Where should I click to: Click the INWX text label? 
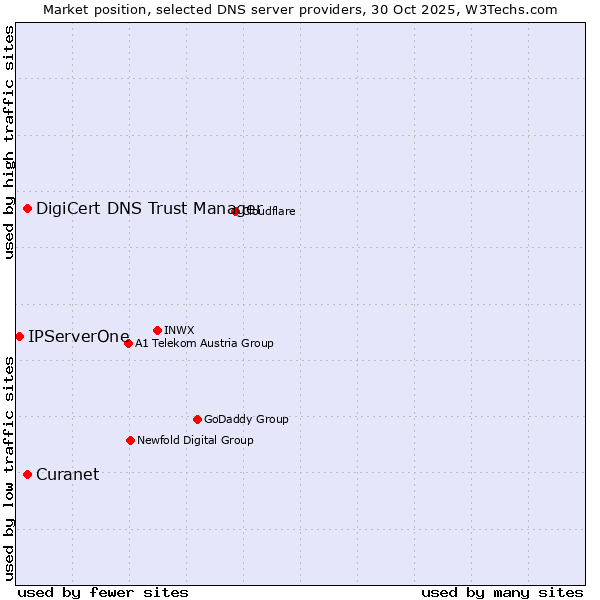click(179, 330)
